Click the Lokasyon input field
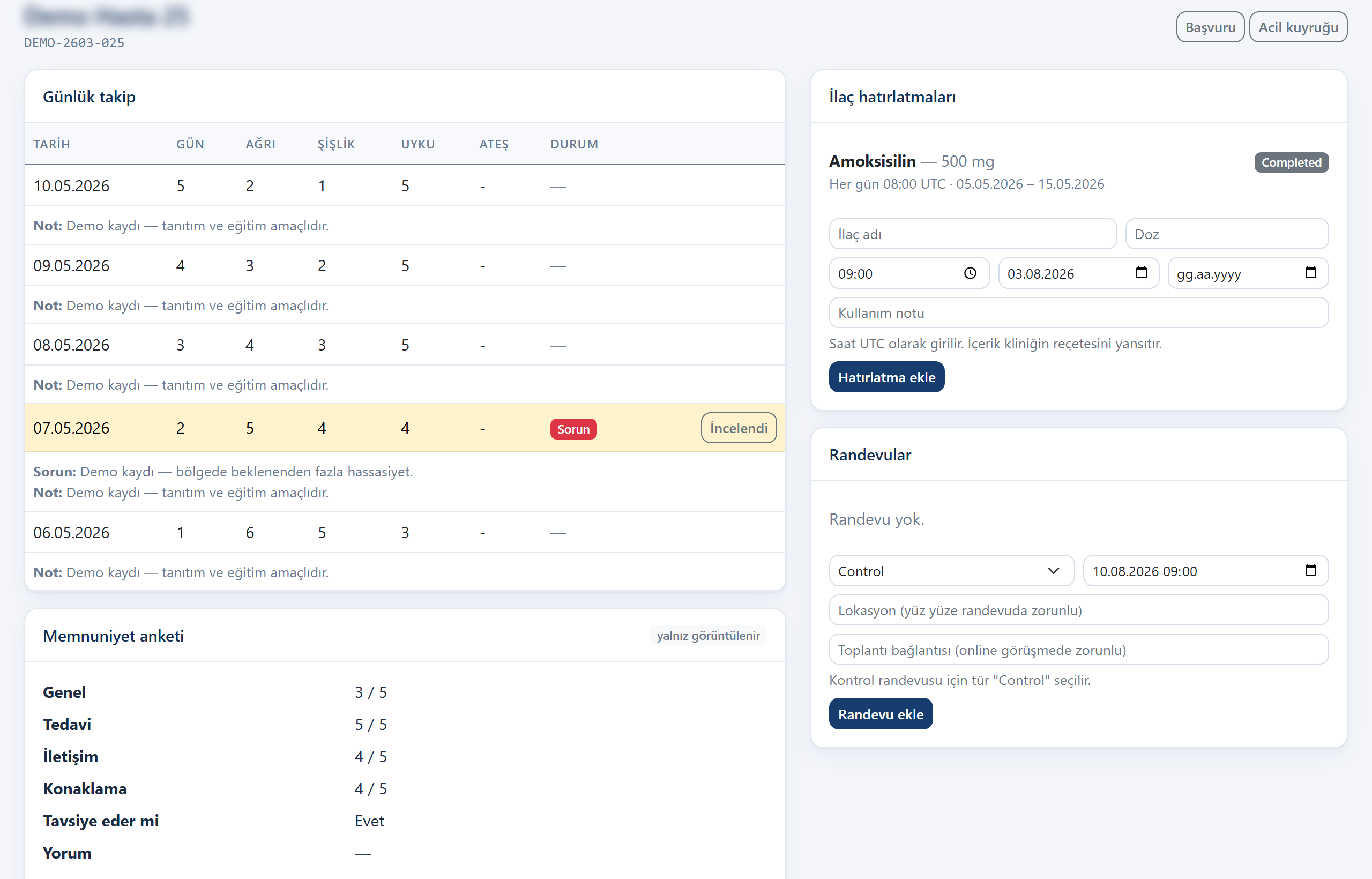1372x879 pixels. (x=1079, y=610)
